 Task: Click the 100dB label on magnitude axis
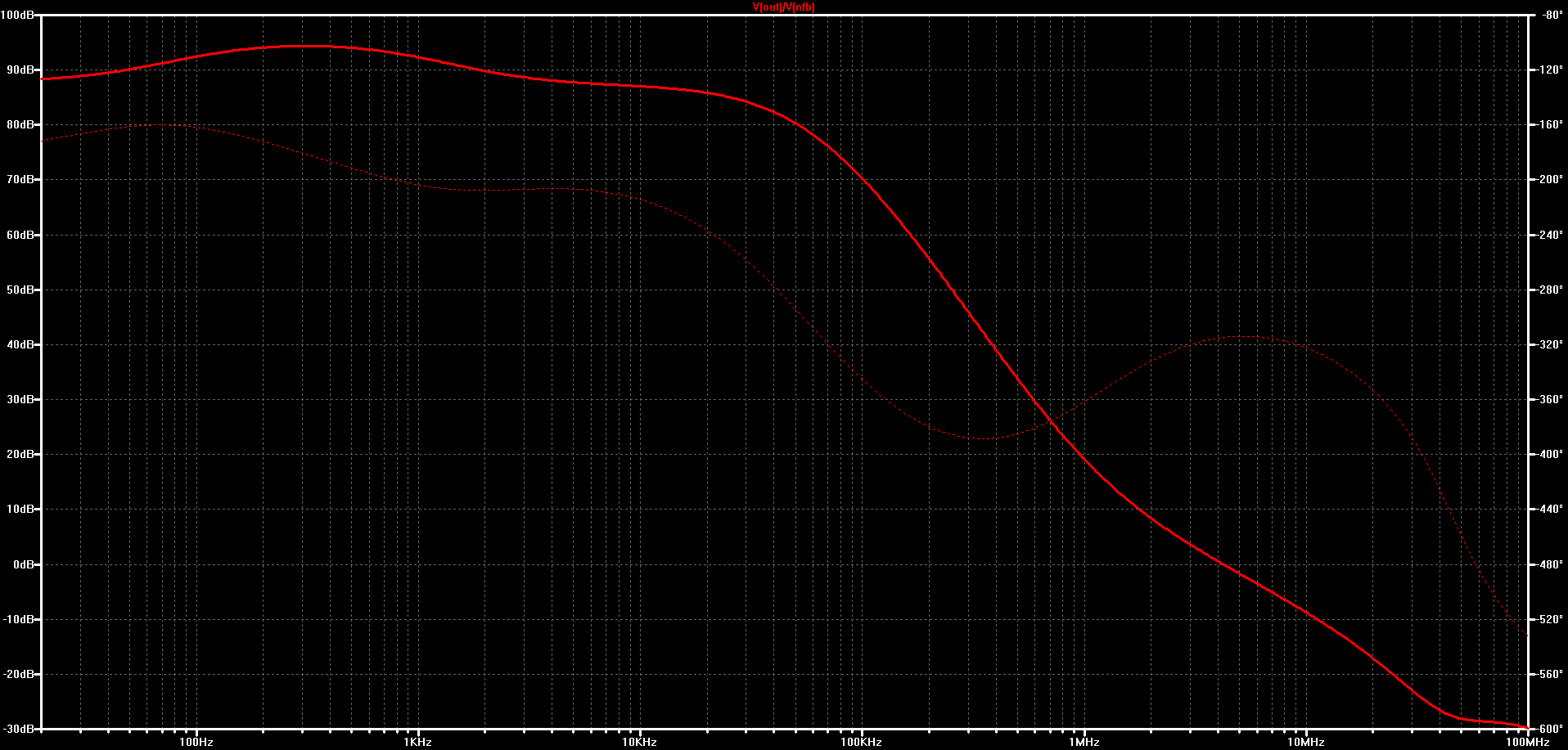[x=16, y=15]
